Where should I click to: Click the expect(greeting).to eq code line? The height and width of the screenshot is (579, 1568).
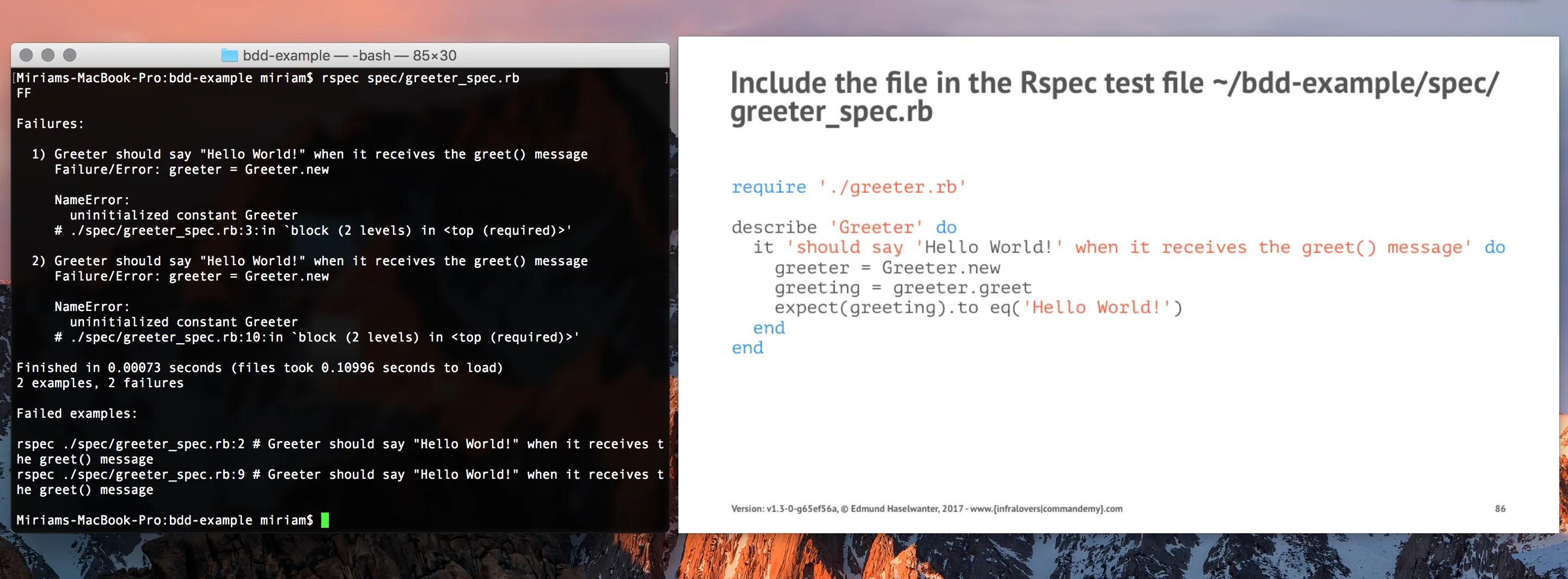tap(978, 307)
